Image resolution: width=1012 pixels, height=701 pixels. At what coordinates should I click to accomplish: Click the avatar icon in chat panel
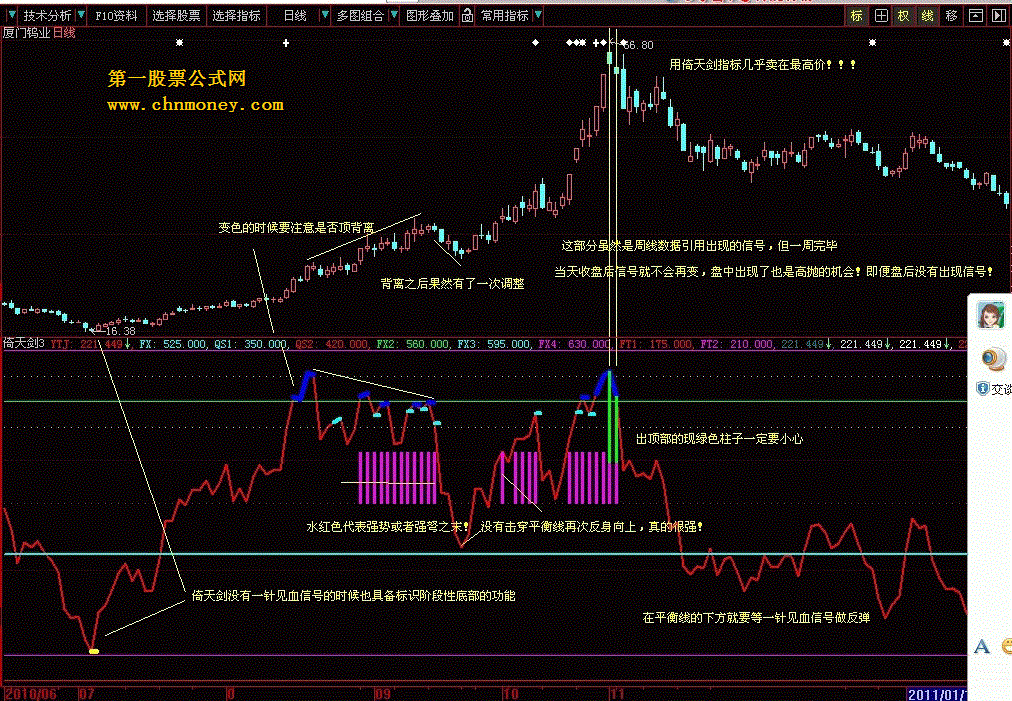tap(990, 316)
